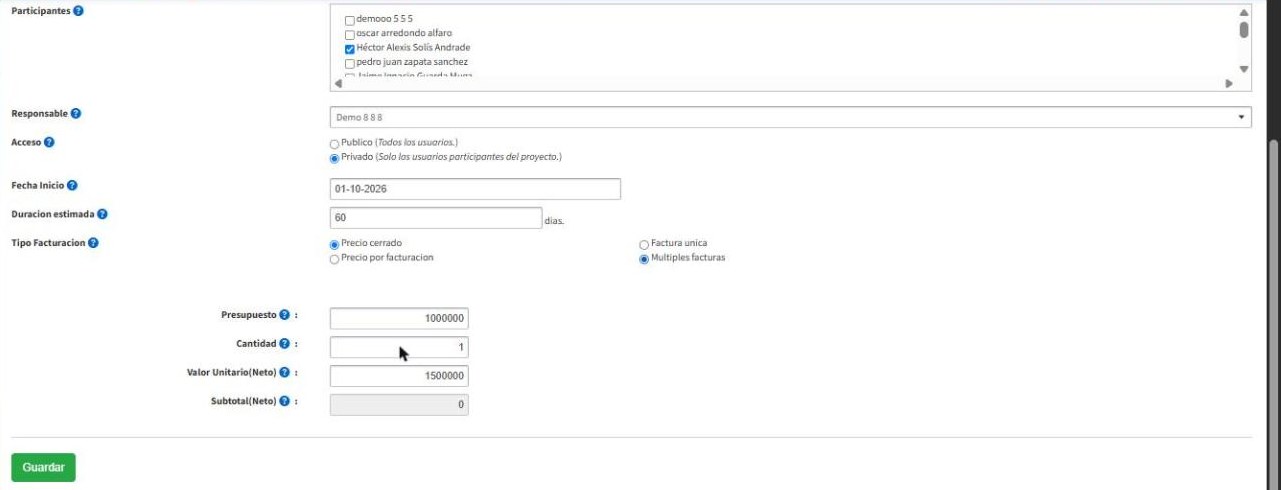Click the Cantidad input field
Viewport: 1281px width, 490px height.
tap(399, 347)
